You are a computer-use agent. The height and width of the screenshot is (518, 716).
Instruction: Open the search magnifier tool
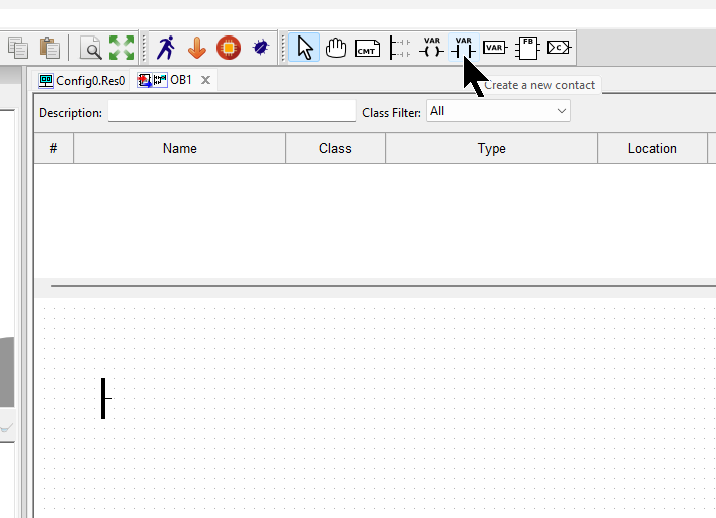(91, 47)
